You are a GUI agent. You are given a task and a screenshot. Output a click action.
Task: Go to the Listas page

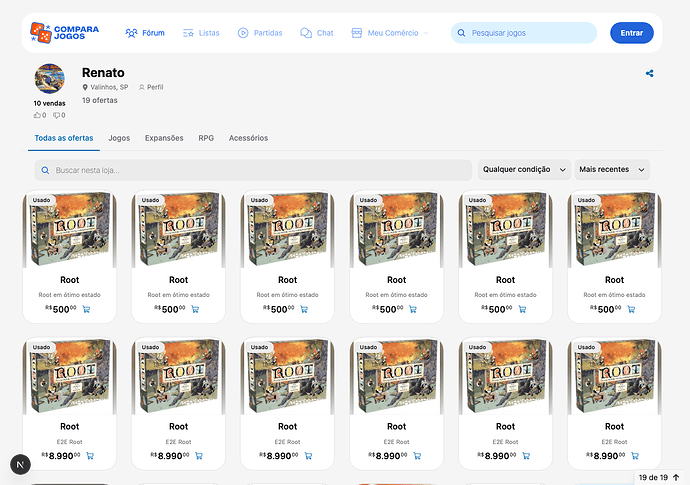click(201, 33)
